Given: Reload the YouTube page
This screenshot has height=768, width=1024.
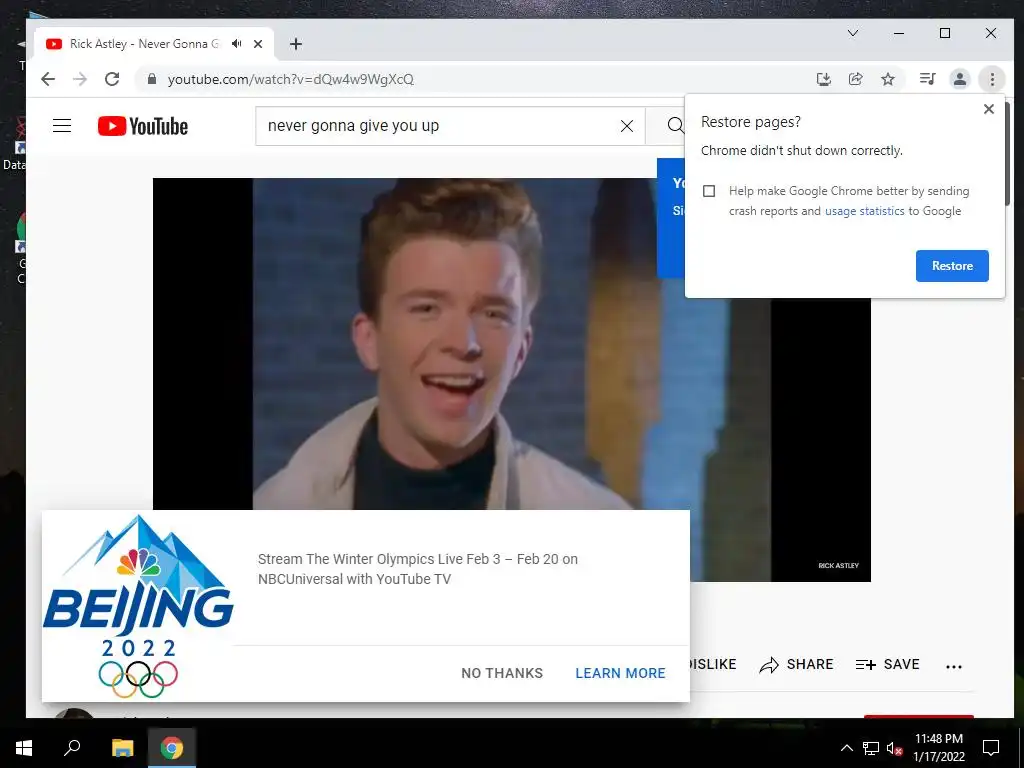Looking at the screenshot, I should point(112,79).
